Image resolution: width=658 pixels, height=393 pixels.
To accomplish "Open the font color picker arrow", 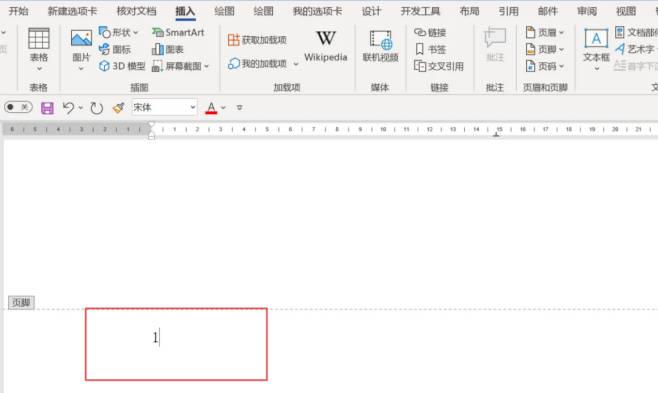I will coord(223,108).
